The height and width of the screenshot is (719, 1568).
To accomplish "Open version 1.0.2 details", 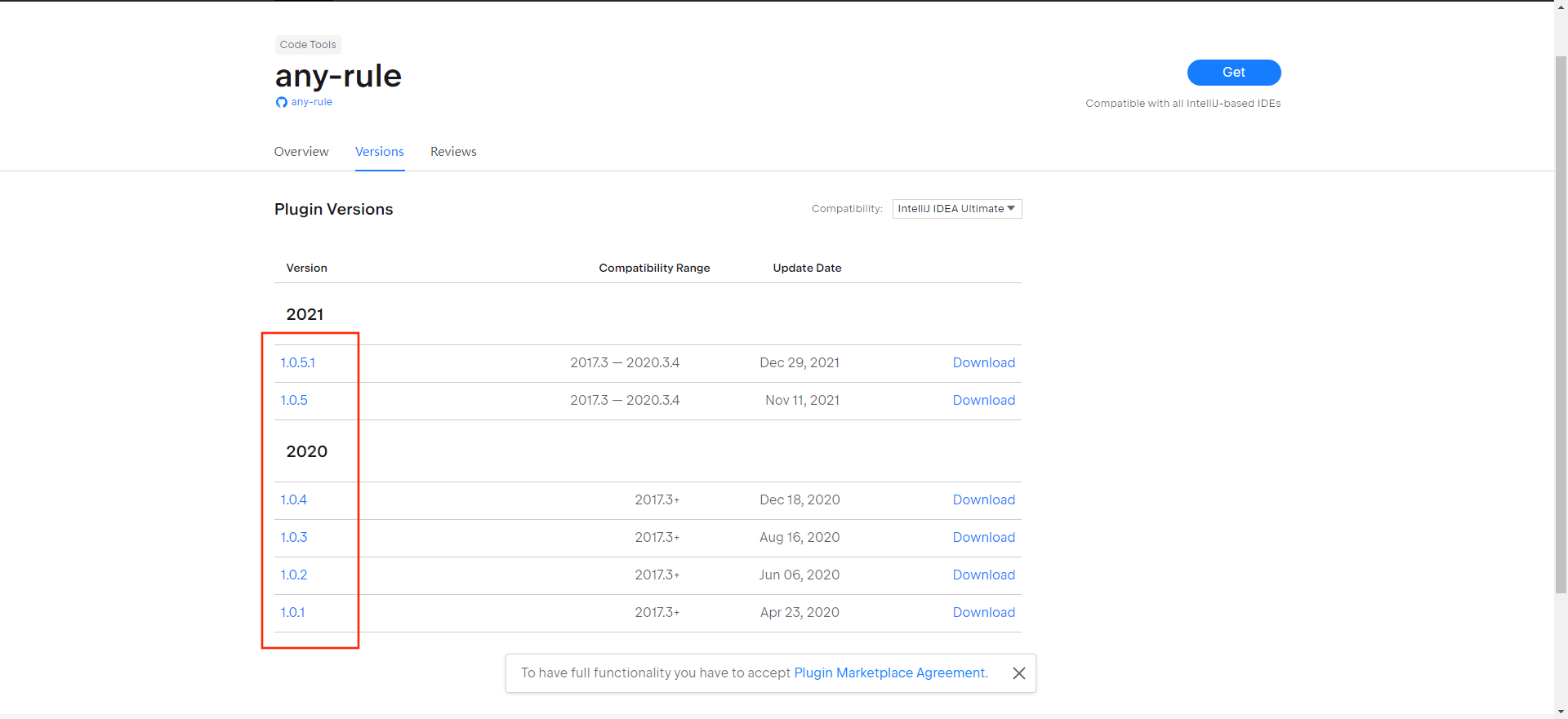I will (x=294, y=575).
